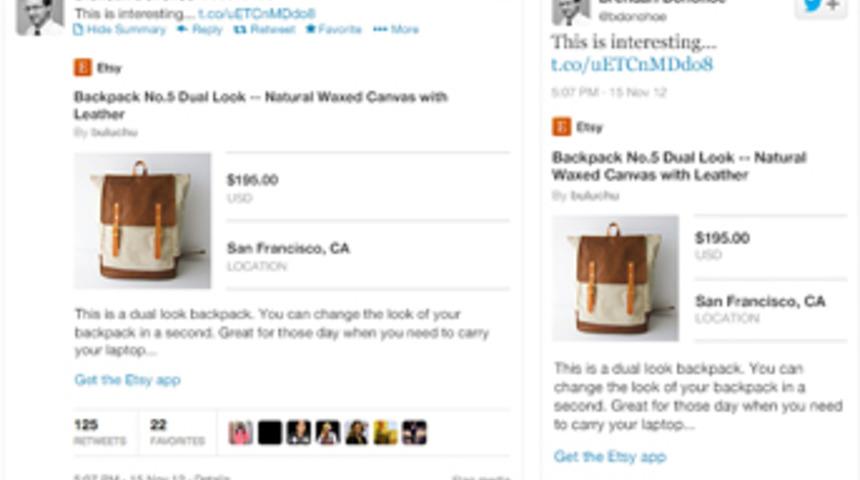Viewport: 860px width, 480px height.
Task: Reply to the tweet
Action: pos(200,30)
